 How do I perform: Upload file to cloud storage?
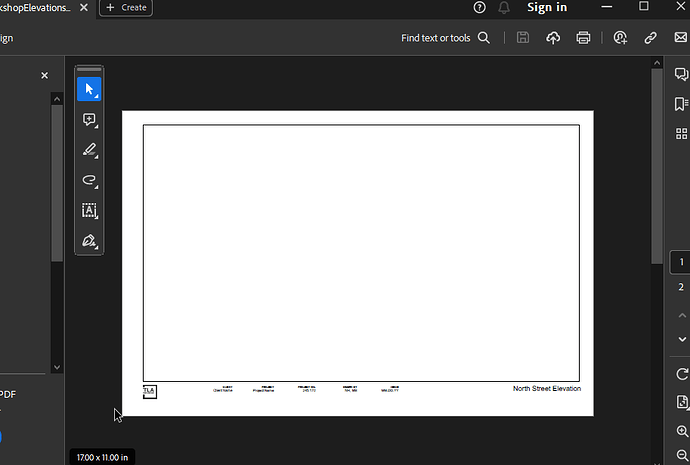(553, 38)
